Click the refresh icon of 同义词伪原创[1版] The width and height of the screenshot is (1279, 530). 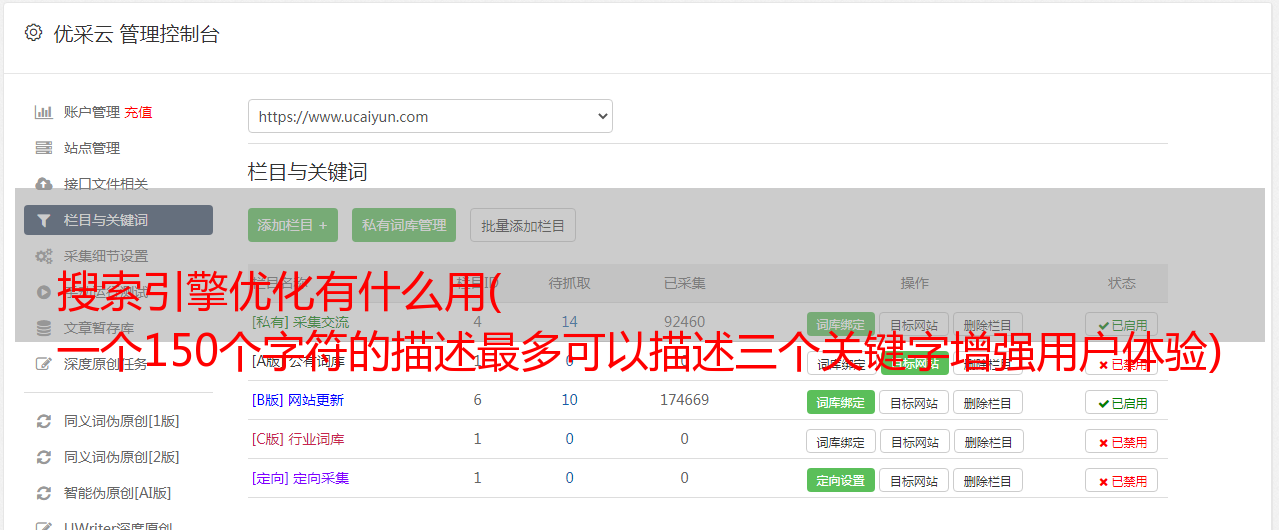click(x=44, y=421)
